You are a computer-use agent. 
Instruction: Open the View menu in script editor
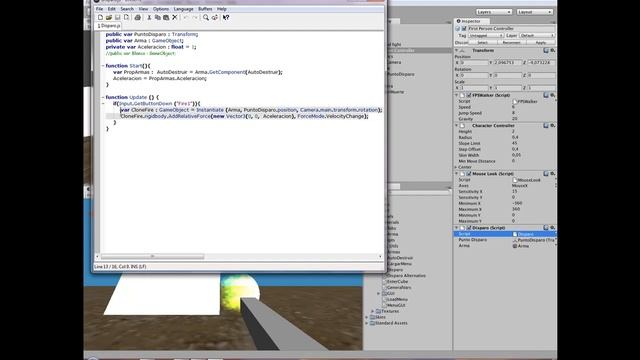coord(143,9)
